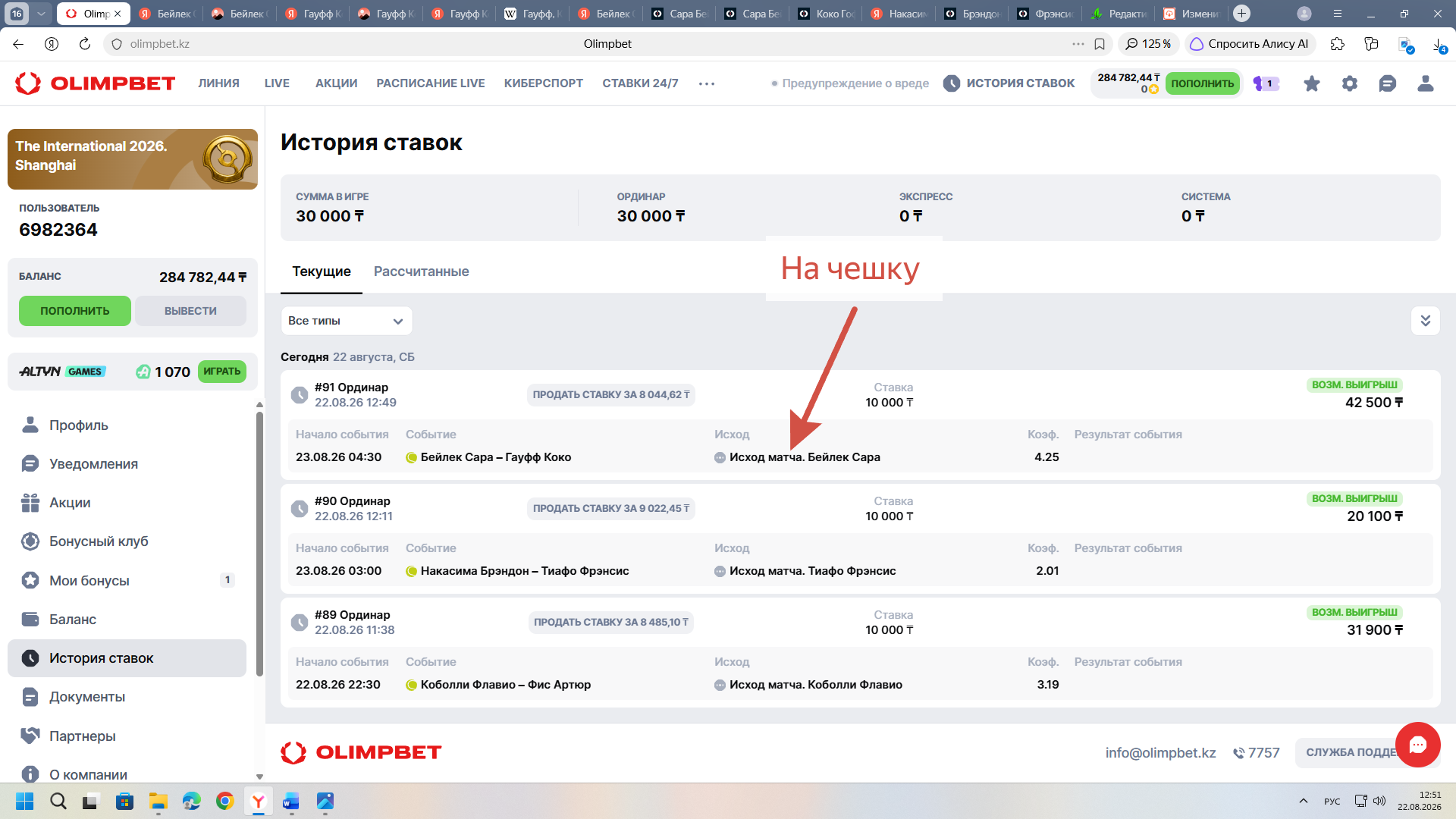
Task: Click the browser back arrow
Action: pos(18,44)
